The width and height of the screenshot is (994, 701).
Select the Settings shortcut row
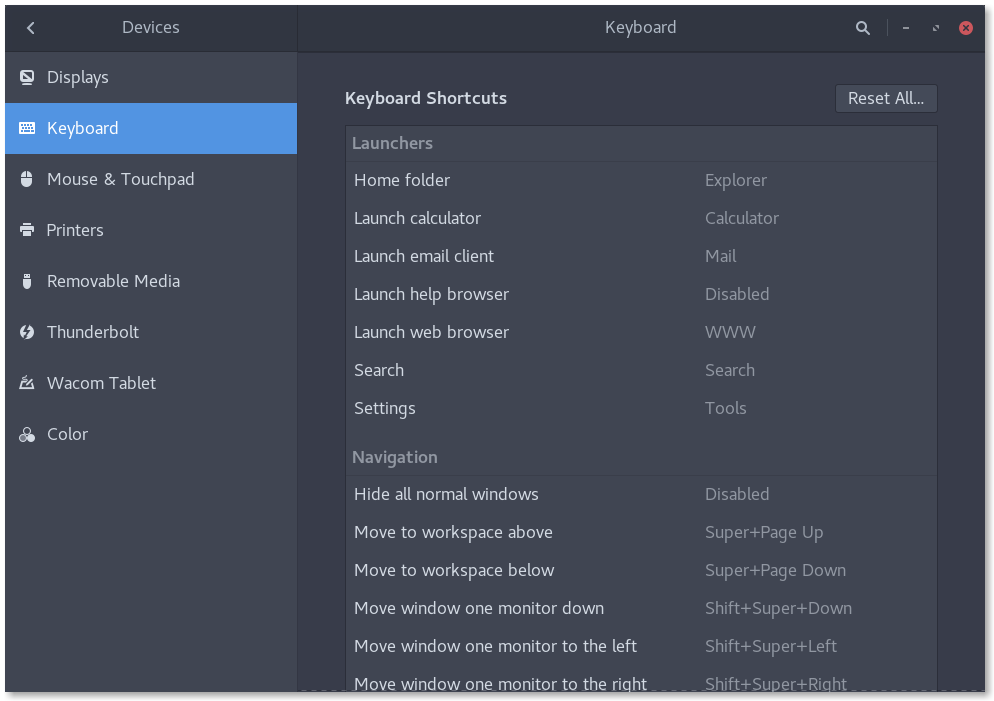tap(641, 408)
